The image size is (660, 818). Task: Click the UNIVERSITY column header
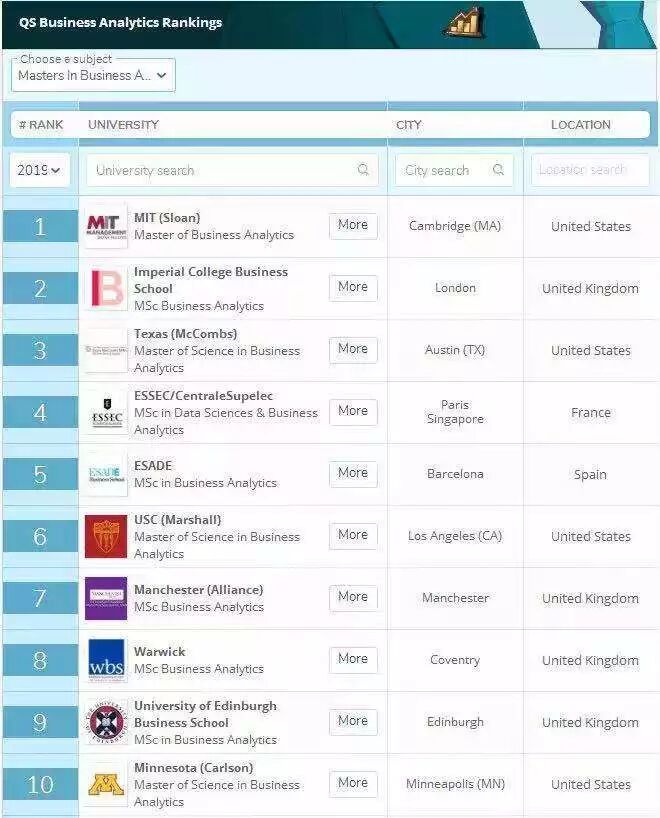123,125
